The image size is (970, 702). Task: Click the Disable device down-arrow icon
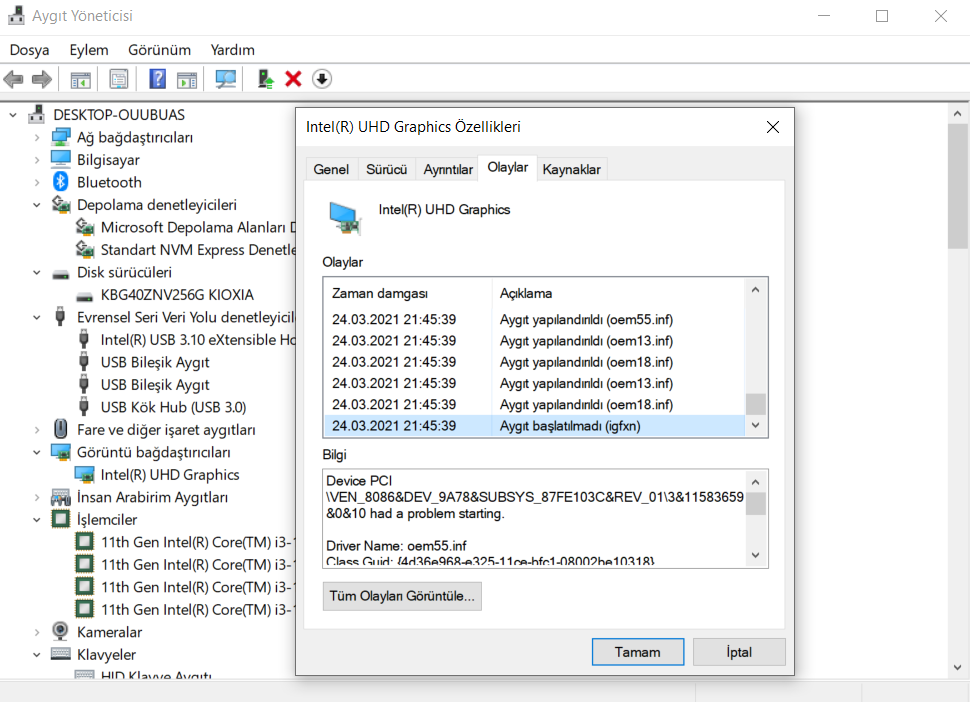(x=321, y=78)
